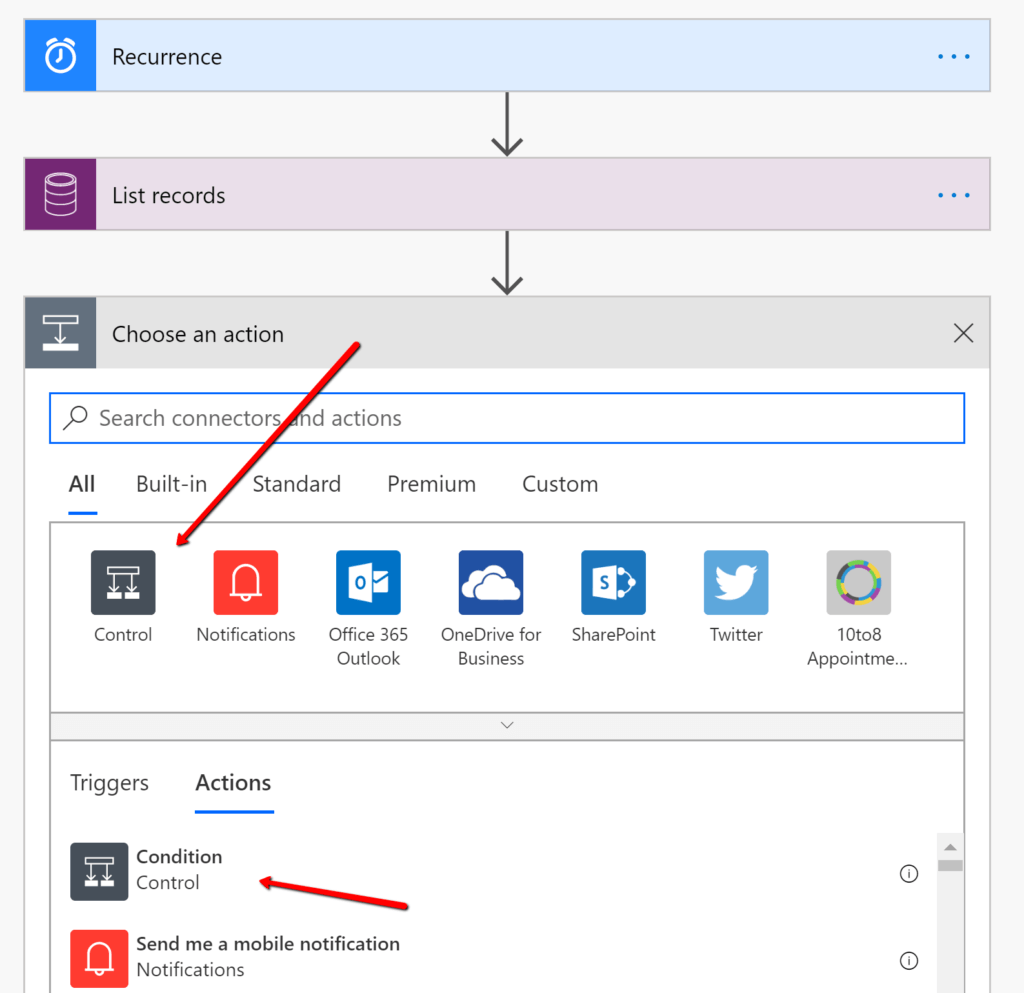
Task: Switch to the Premium connectors tab
Action: coord(431,484)
